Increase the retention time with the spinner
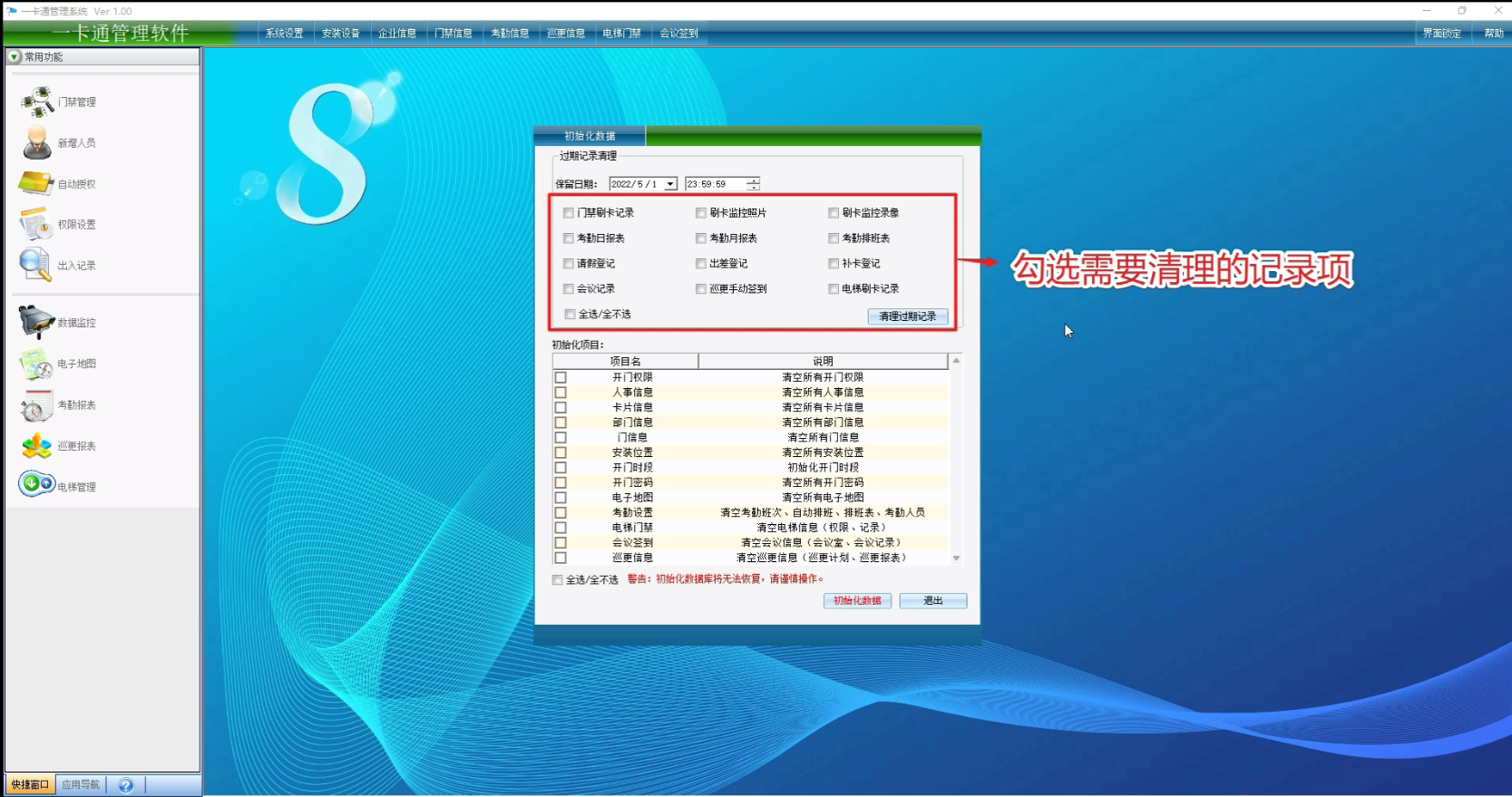This screenshot has width=1512, height=797. pos(753,180)
